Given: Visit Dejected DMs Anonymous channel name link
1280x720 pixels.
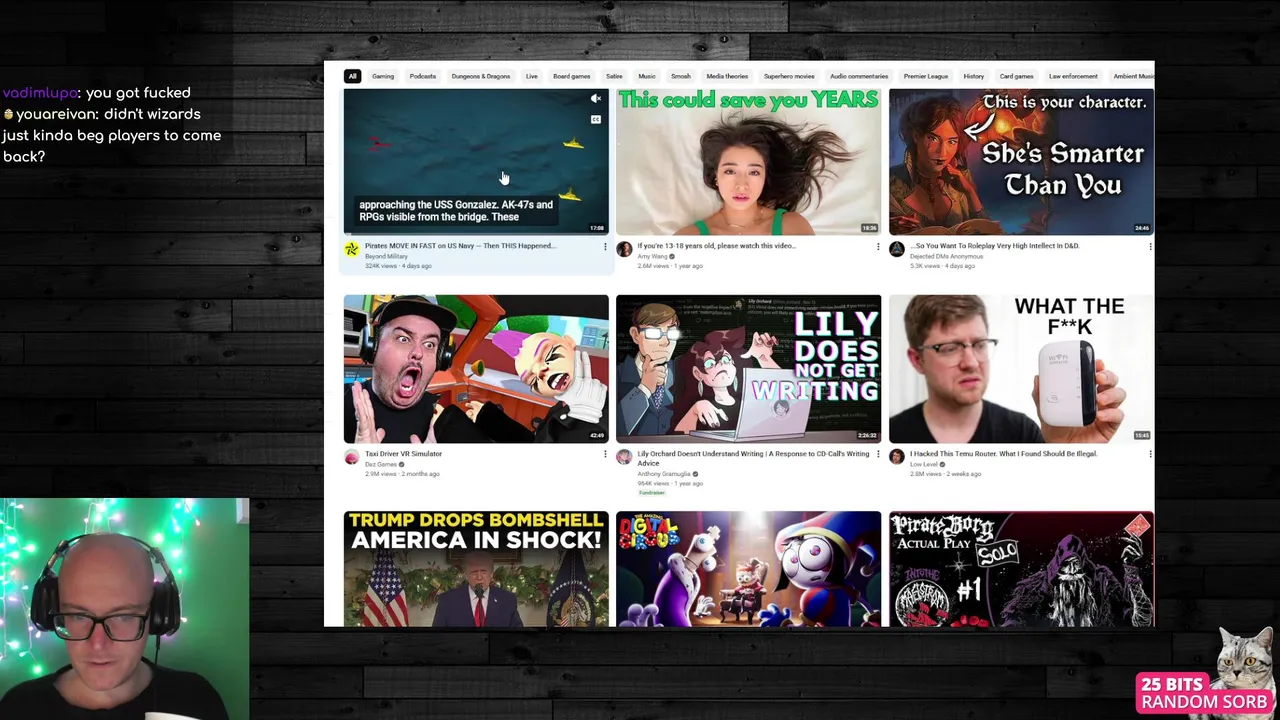Looking at the screenshot, I should coord(946,257).
